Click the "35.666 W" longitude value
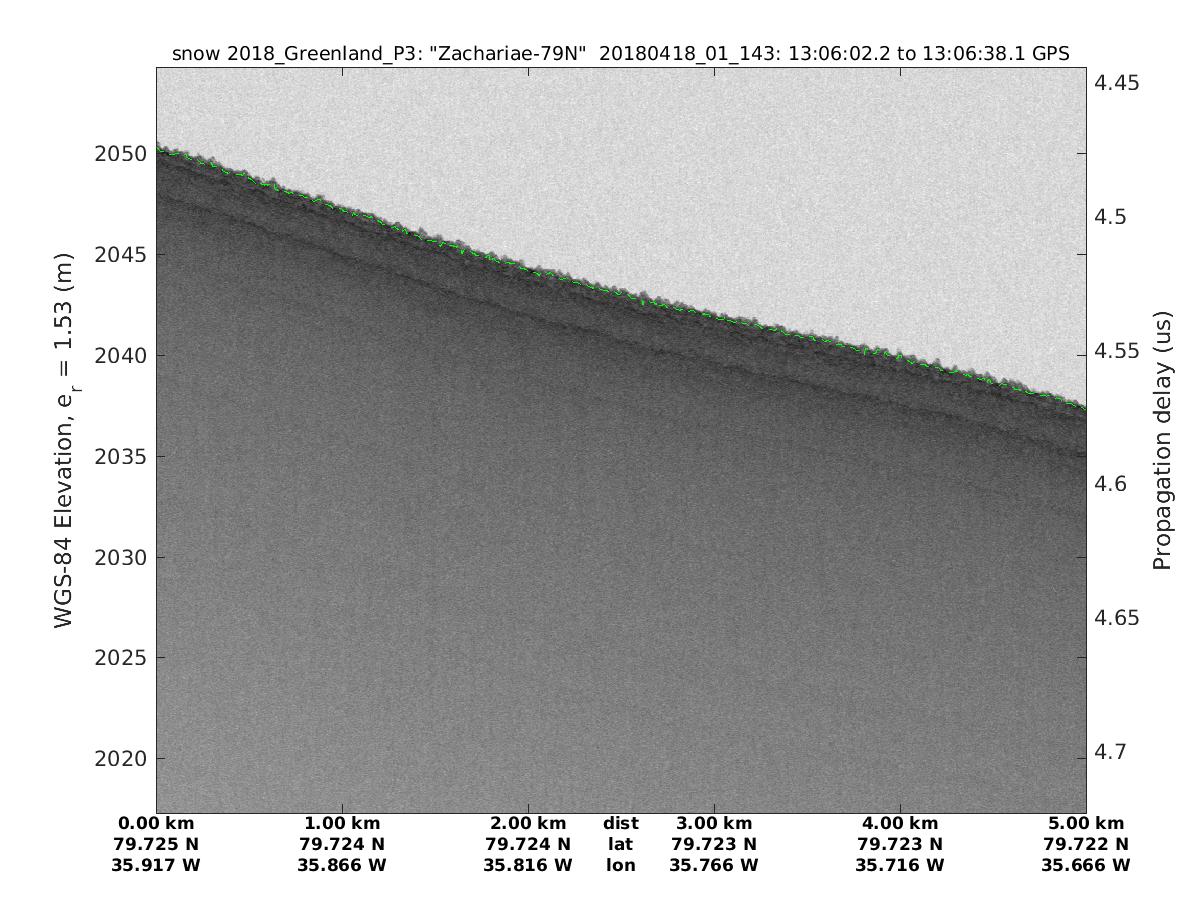This screenshot has height=900, width=1200. tap(1086, 866)
